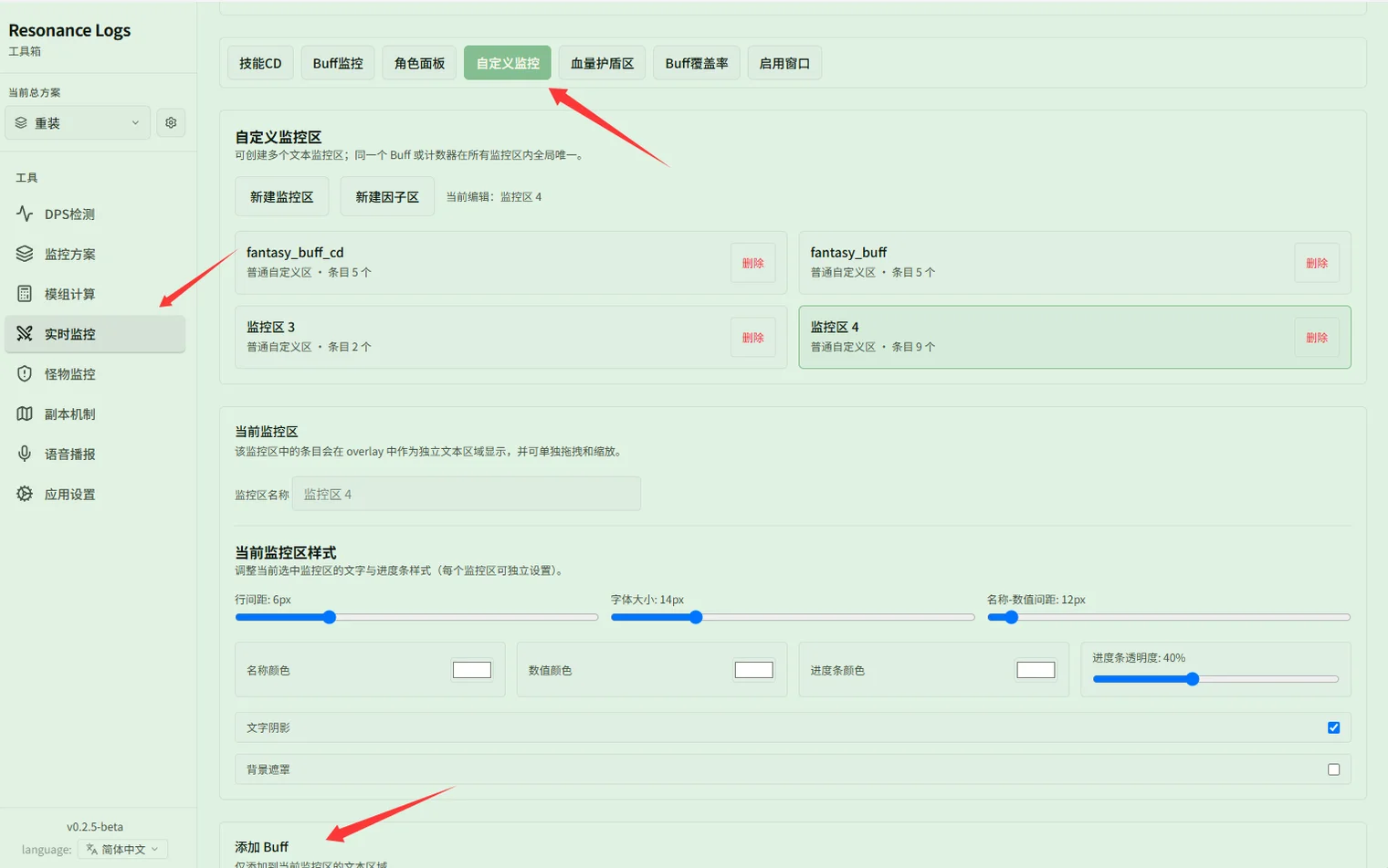Image resolution: width=1388 pixels, height=868 pixels.
Task: Adjust the 进度条透明度 slider
Action: click(1215, 679)
